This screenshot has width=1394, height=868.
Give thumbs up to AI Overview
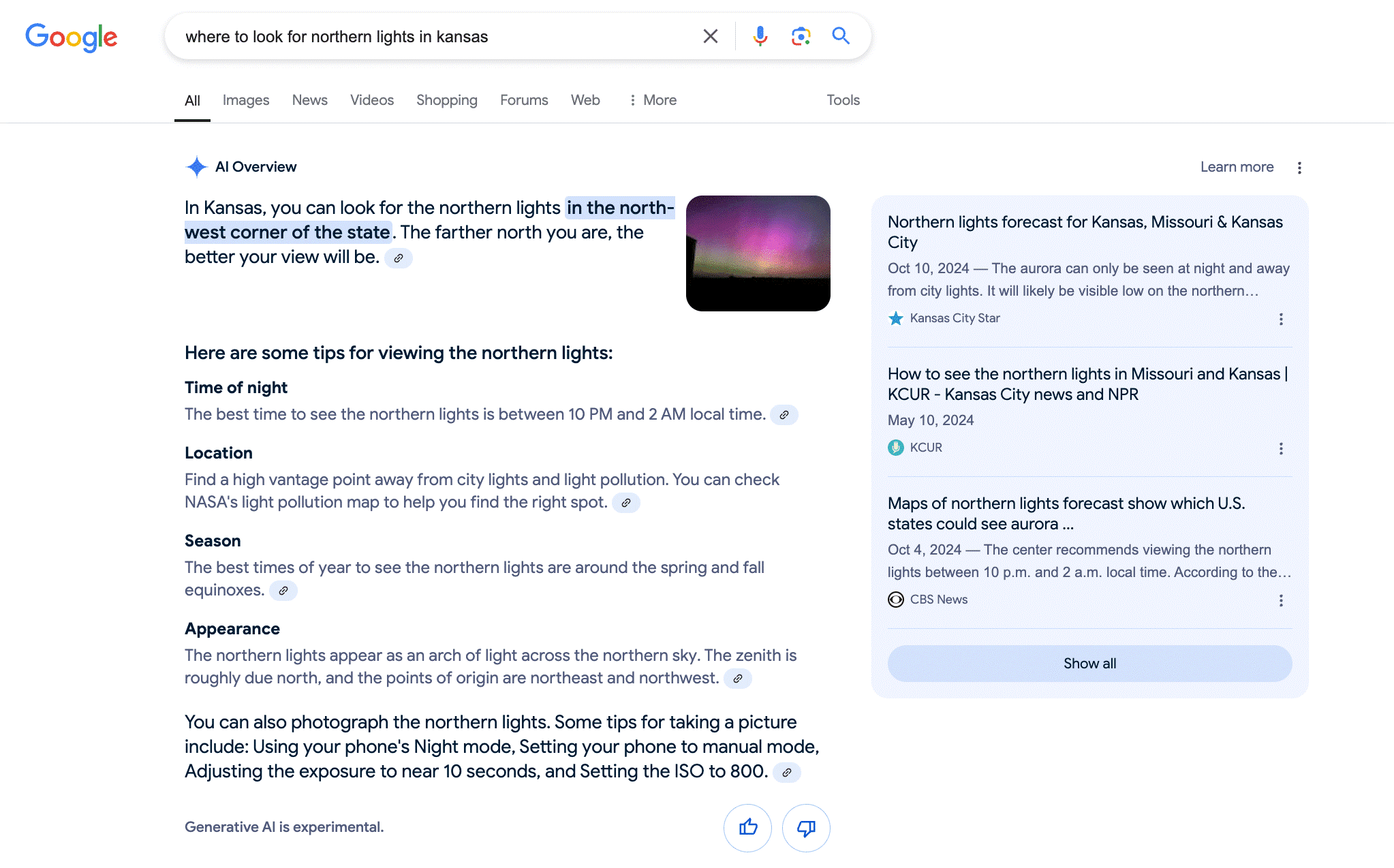(747, 828)
